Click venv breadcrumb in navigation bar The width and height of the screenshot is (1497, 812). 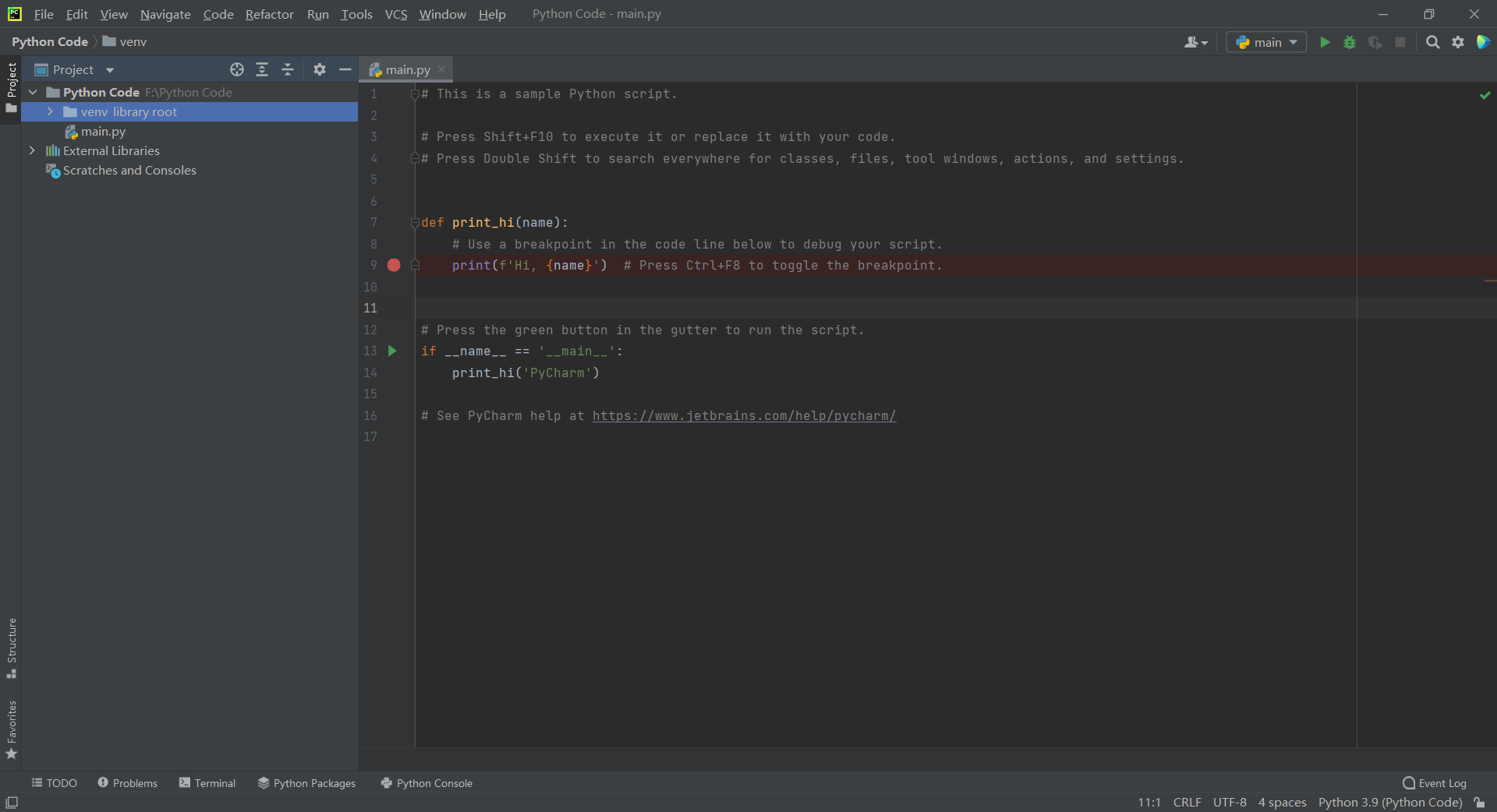tap(125, 42)
